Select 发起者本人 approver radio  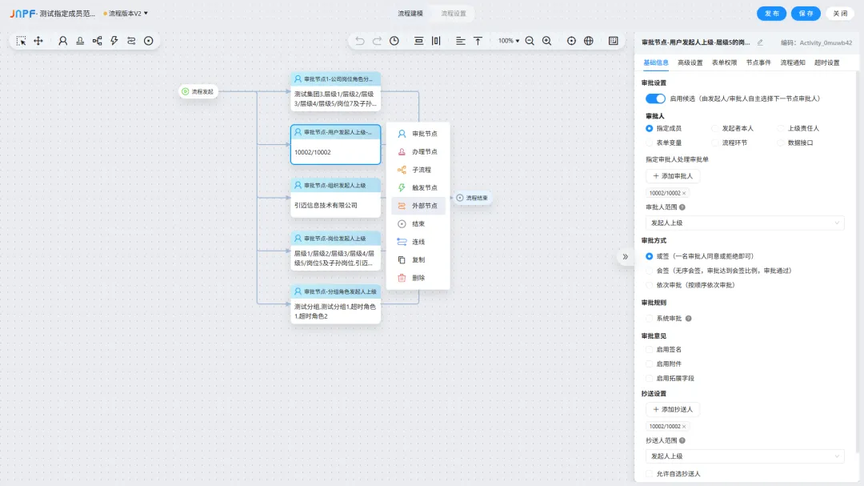point(715,128)
